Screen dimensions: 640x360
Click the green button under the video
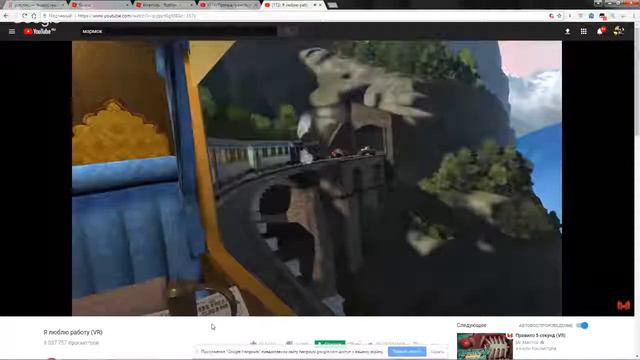click(330, 343)
